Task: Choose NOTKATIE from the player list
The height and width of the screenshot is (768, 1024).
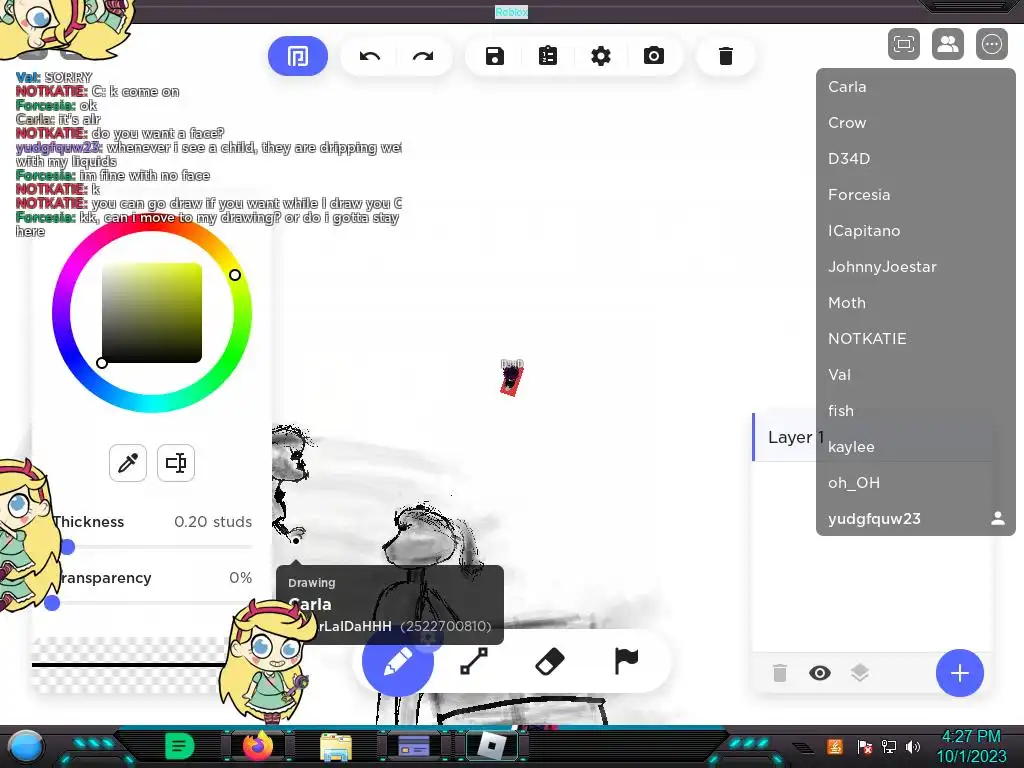Action: pos(916,338)
